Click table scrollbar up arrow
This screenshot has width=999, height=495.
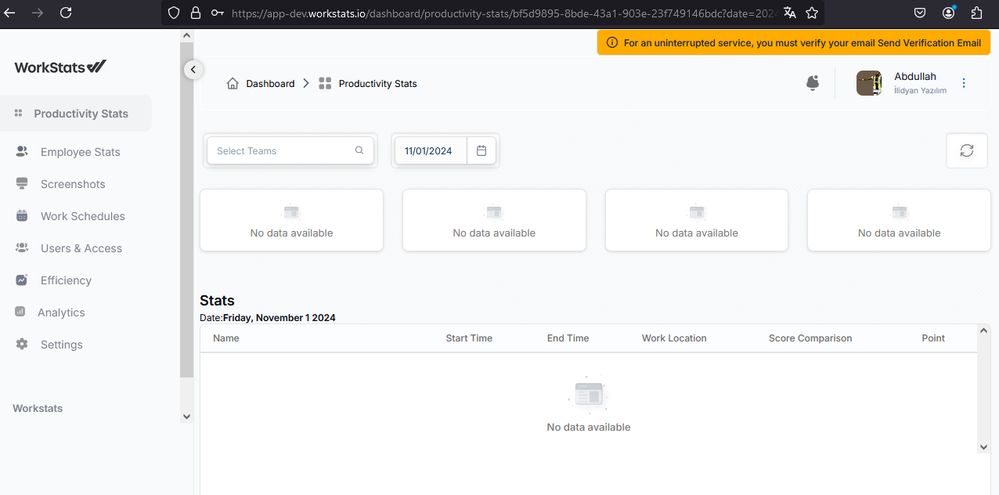(x=983, y=331)
